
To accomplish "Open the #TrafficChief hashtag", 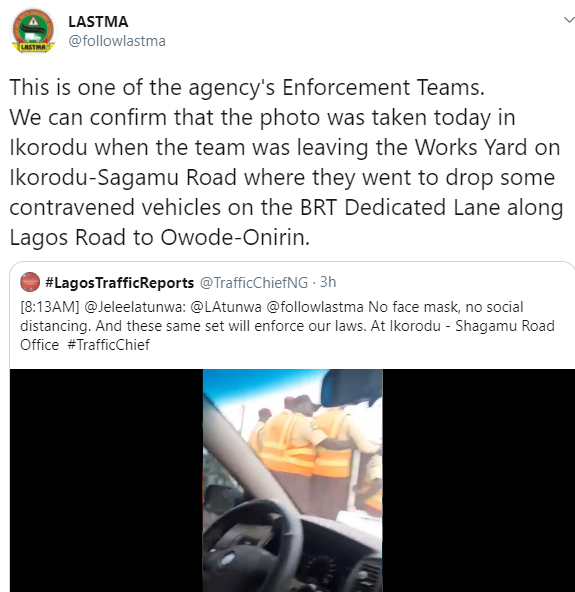I will [x=108, y=345].
